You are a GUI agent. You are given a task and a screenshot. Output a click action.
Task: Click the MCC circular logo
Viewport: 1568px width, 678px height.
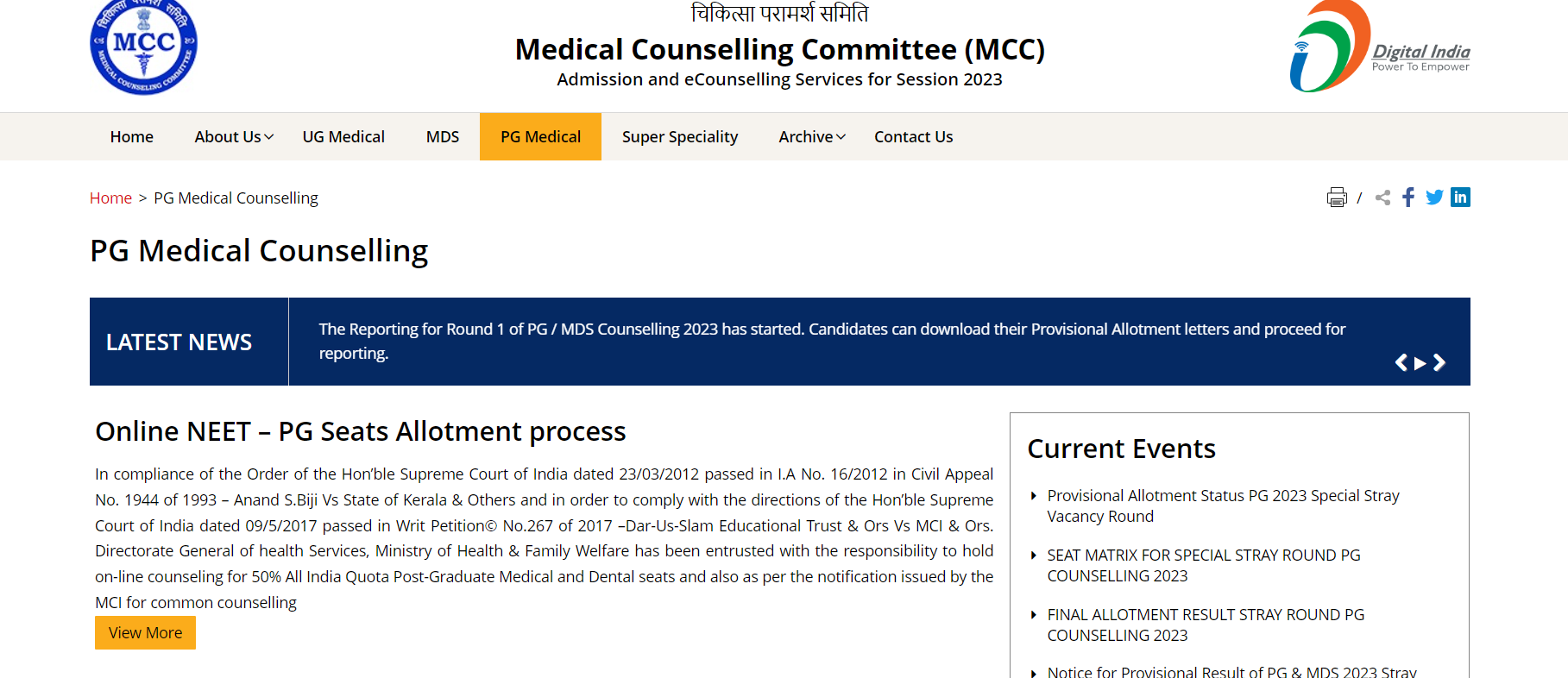pos(143,47)
